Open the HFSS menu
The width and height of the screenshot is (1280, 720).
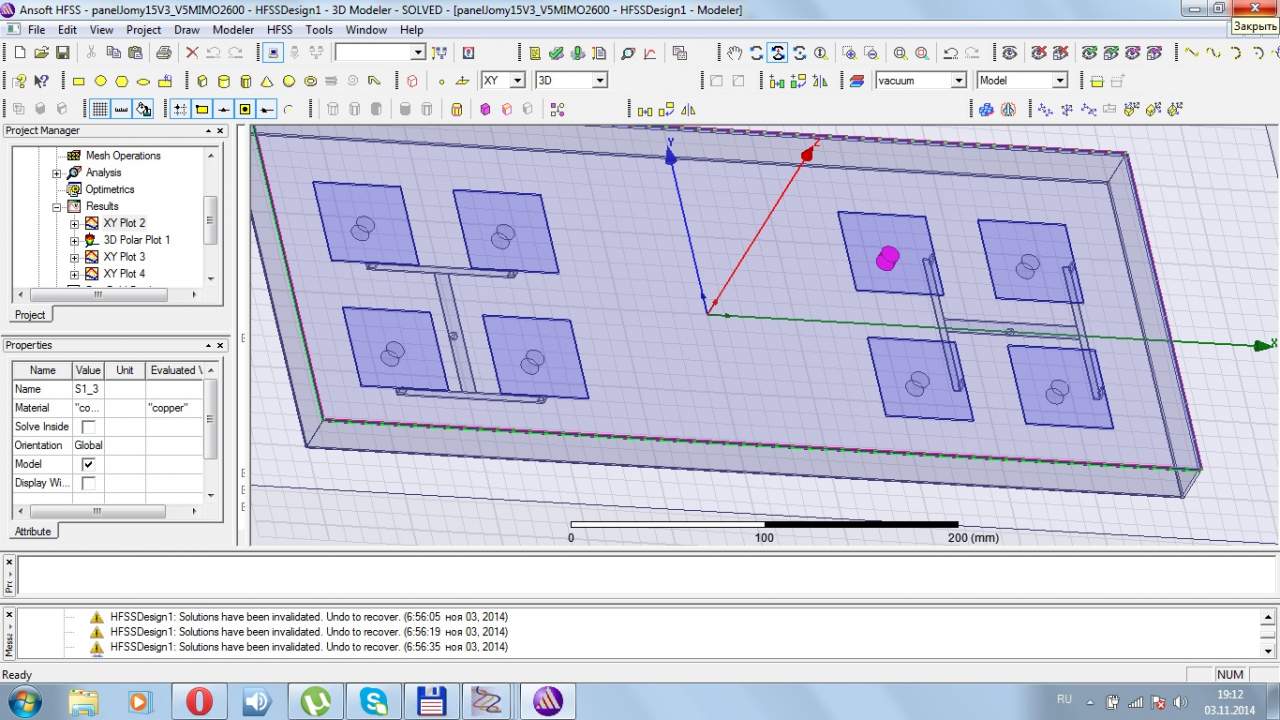tap(280, 30)
